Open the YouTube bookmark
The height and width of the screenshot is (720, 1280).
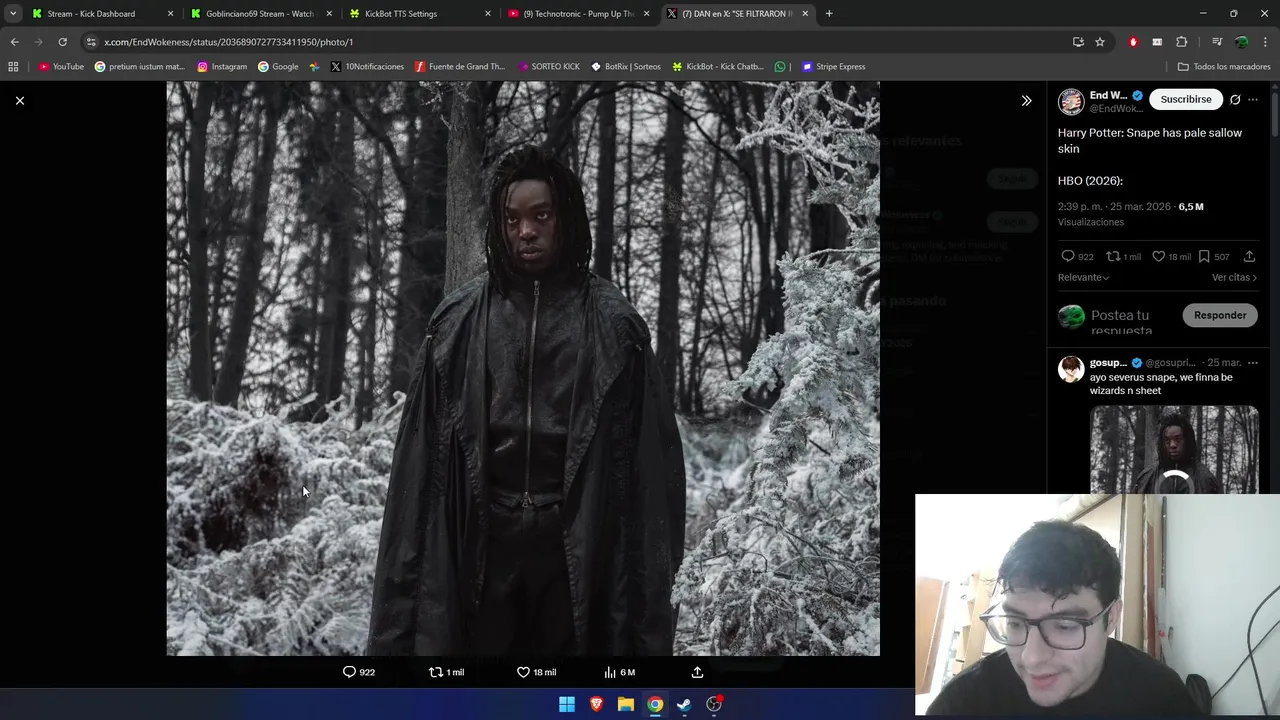[61, 66]
